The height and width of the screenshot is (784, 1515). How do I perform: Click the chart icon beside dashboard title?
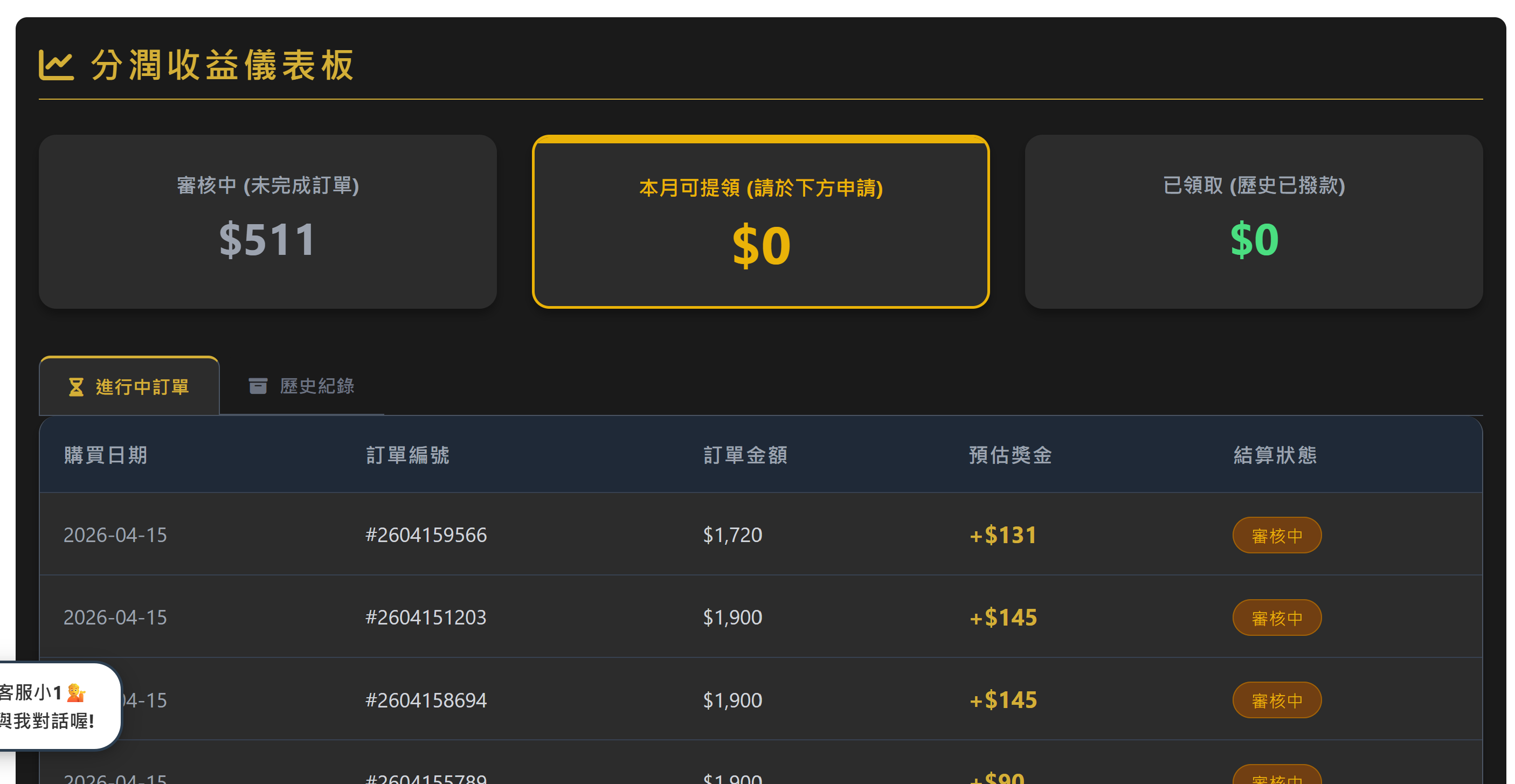[56, 65]
